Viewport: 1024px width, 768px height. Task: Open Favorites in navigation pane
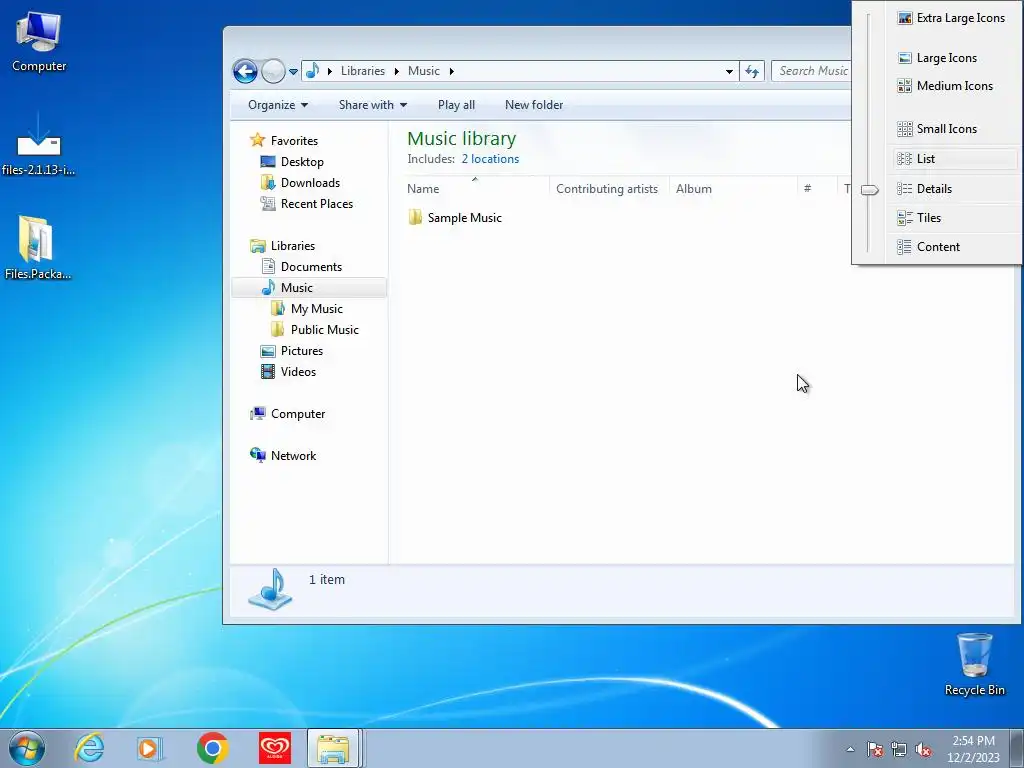[294, 140]
